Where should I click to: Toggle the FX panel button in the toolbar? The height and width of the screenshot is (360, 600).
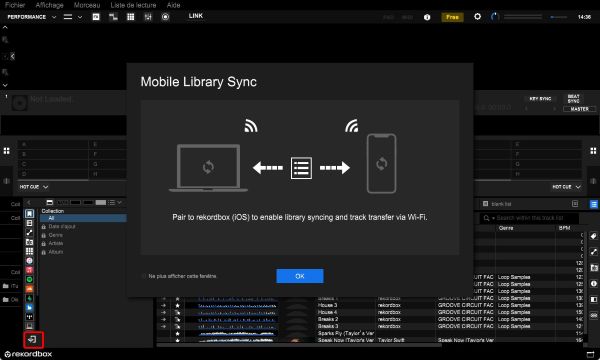[96, 17]
